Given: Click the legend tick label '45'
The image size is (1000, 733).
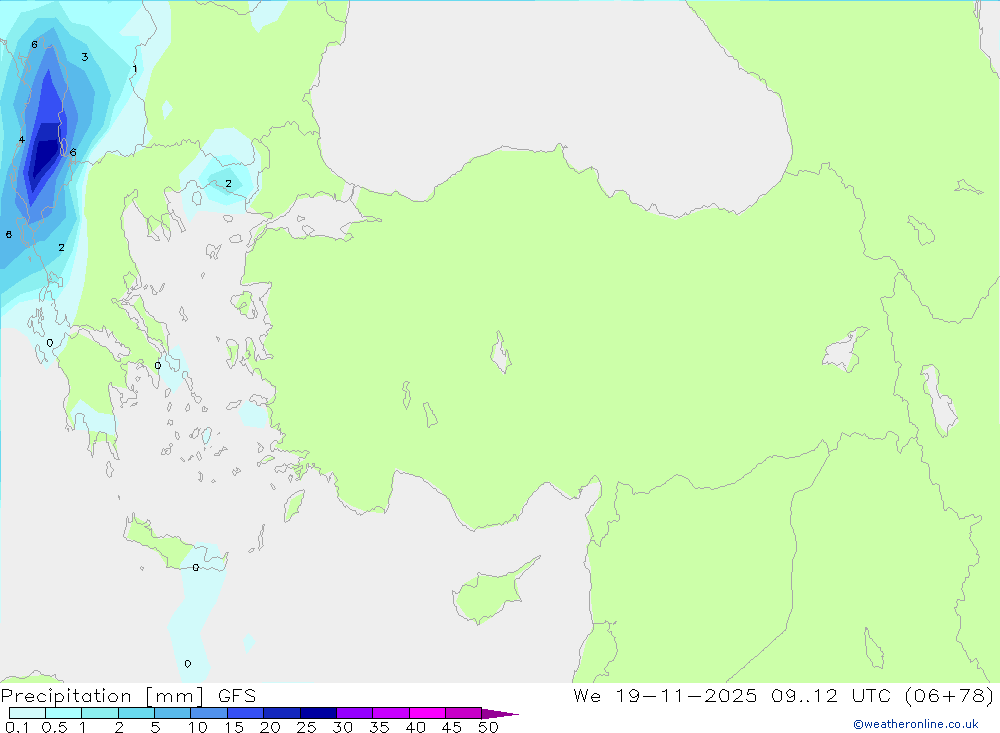Looking at the screenshot, I should tap(452, 727).
